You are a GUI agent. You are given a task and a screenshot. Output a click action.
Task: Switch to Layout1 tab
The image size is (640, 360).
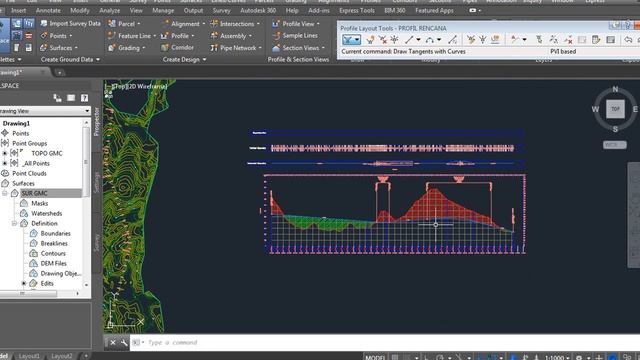pos(29,356)
